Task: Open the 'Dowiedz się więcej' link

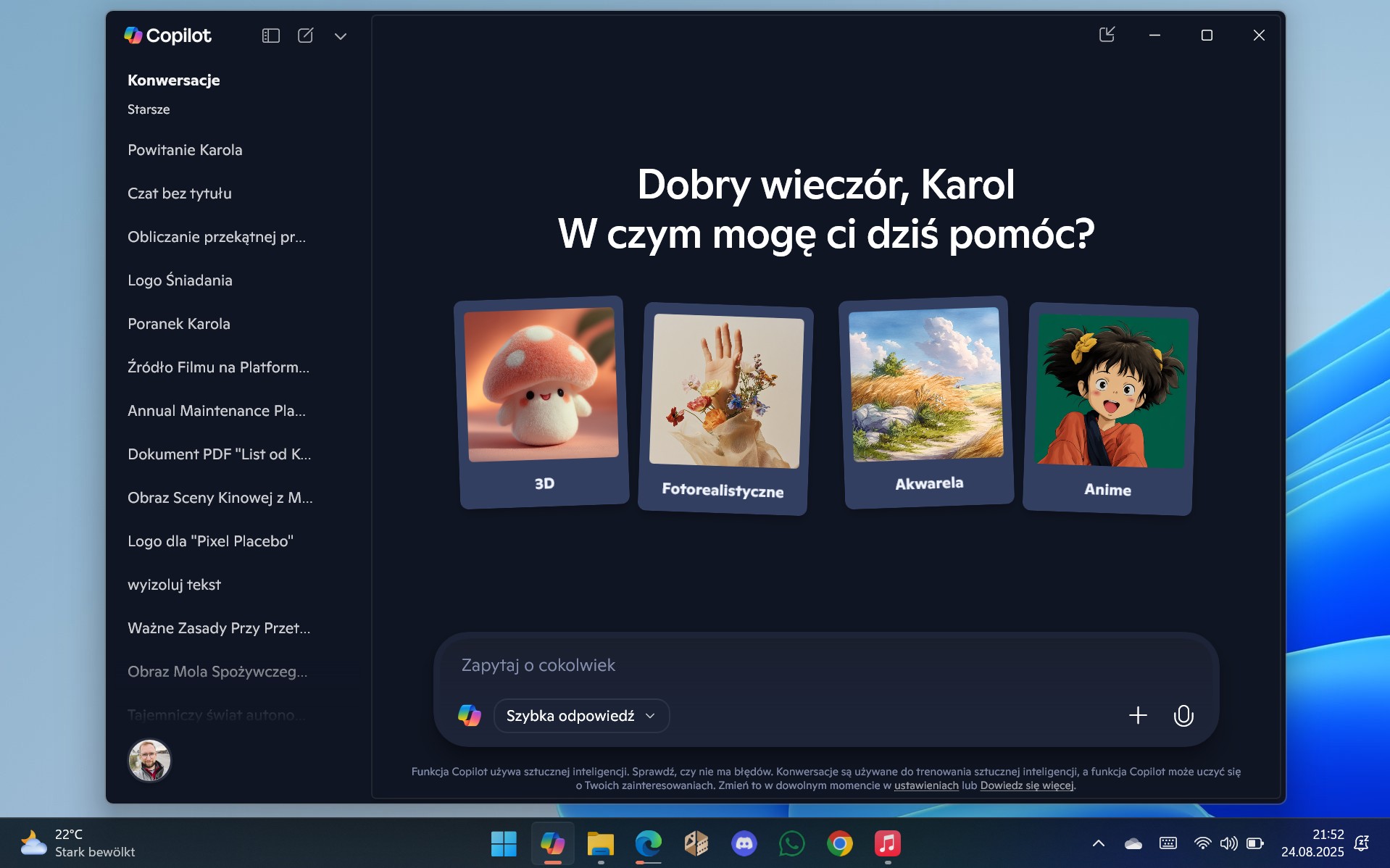Action: (1027, 785)
